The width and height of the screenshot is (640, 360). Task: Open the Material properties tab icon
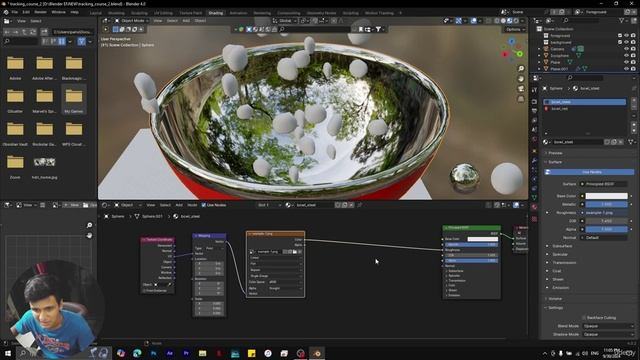coord(534,207)
